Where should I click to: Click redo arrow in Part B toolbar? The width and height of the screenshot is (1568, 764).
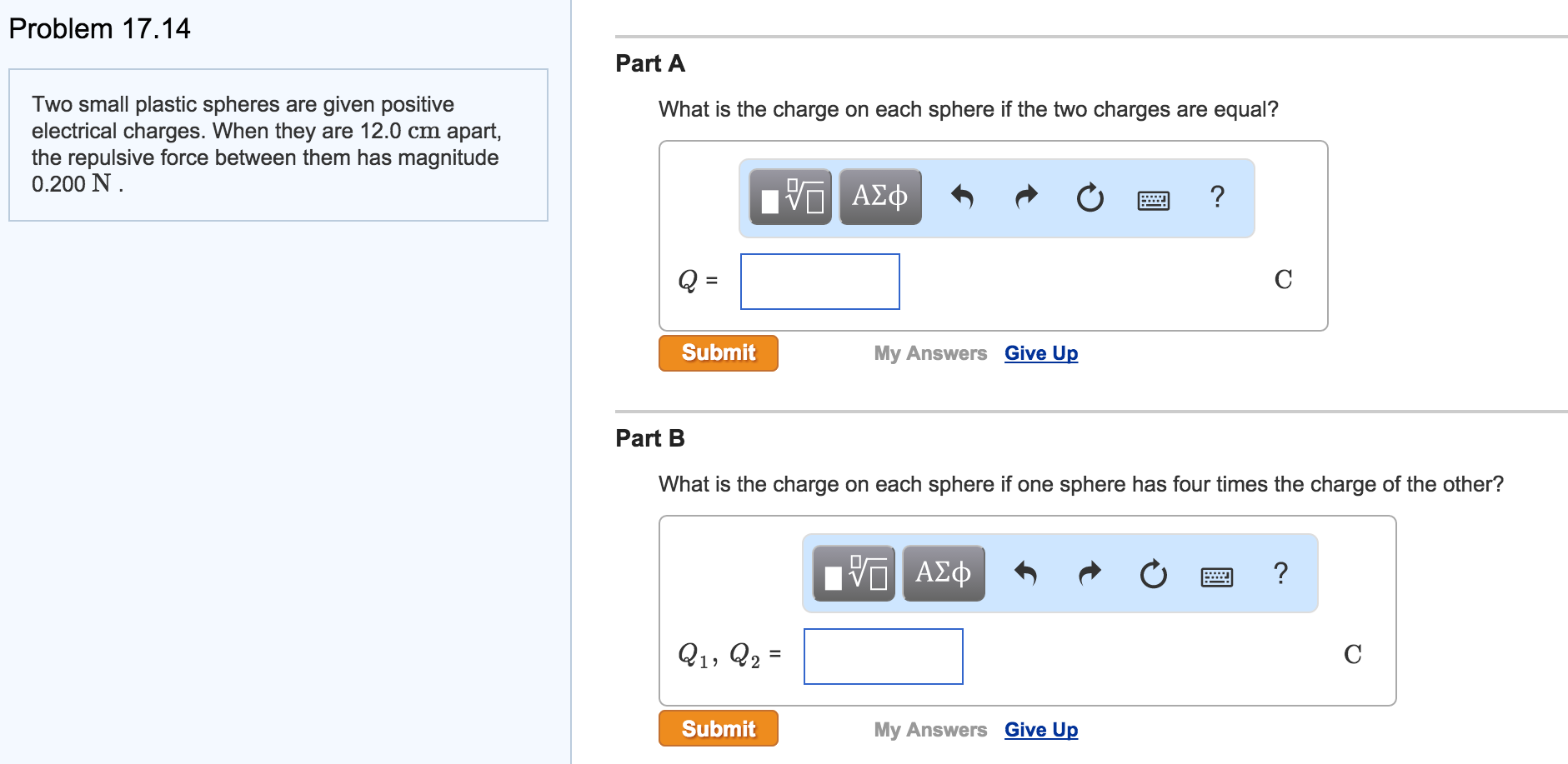point(1090,573)
